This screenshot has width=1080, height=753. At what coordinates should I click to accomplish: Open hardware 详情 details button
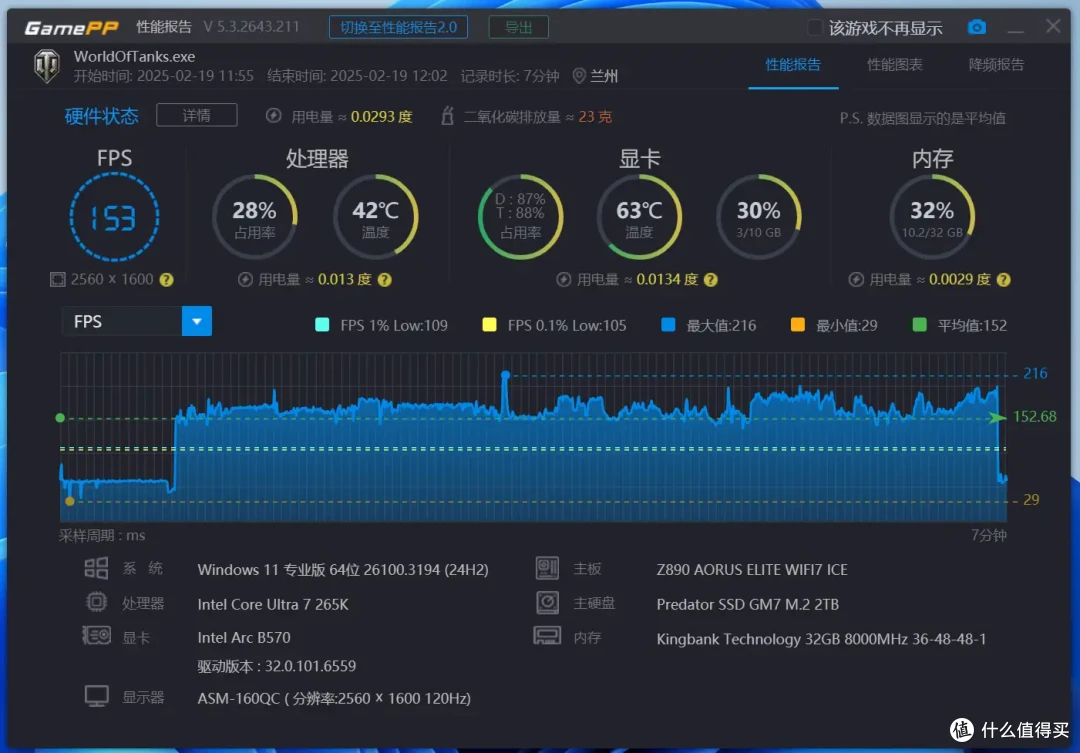click(197, 115)
